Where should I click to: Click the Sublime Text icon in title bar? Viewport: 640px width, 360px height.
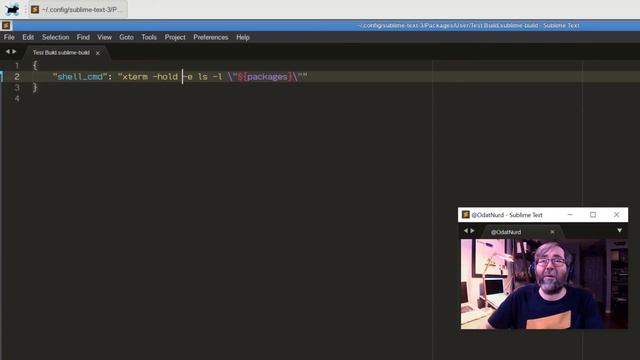pyautogui.click(x=6, y=26)
